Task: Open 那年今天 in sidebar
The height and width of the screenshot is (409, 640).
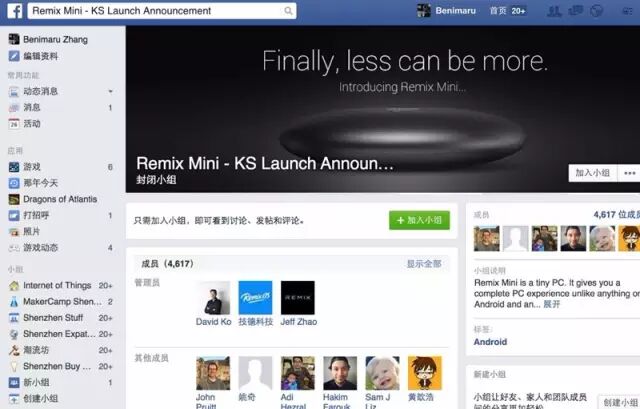Action: coord(40,183)
